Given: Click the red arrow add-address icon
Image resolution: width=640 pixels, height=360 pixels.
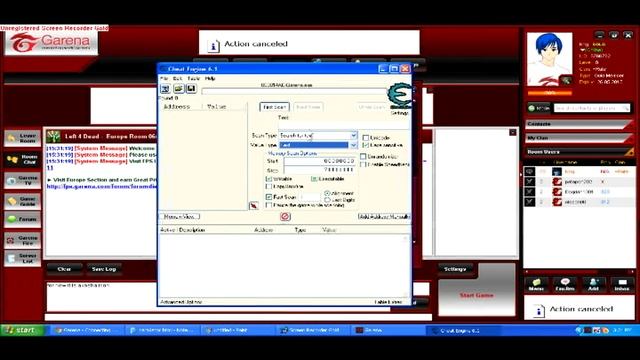Looking at the screenshot, I should pyautogui.click(x=253, y=206).
